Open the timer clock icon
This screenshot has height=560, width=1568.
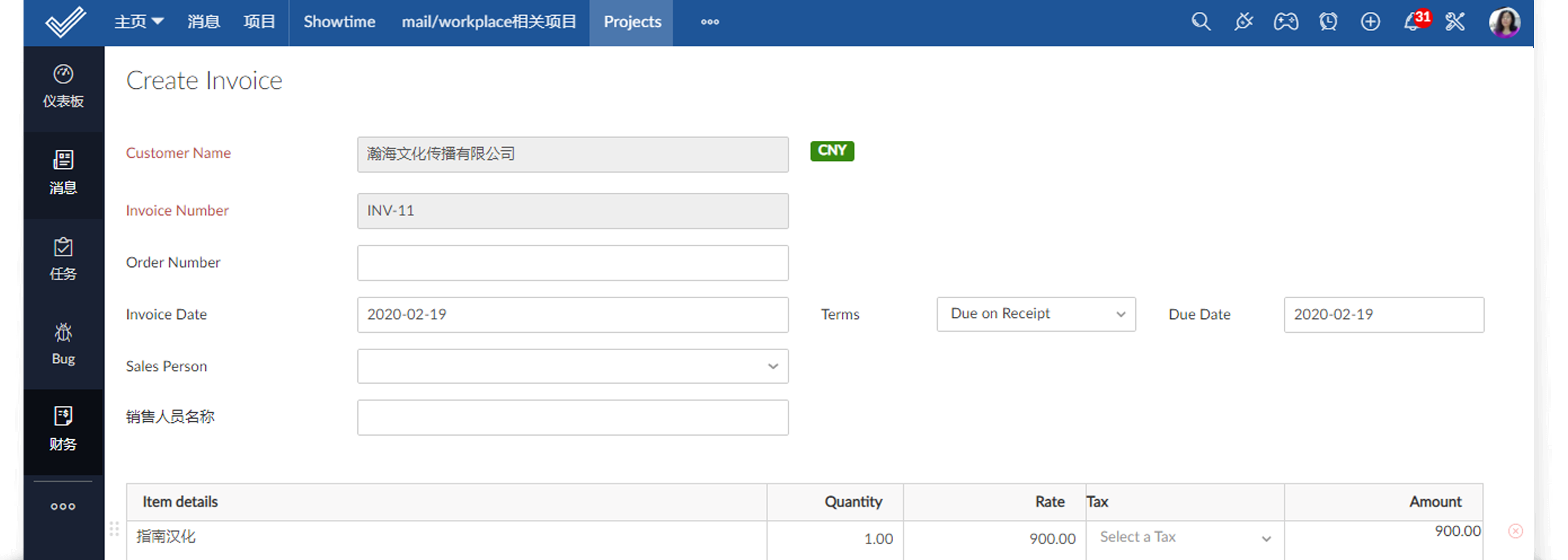pyautogui.click(x=1327, y=22)
